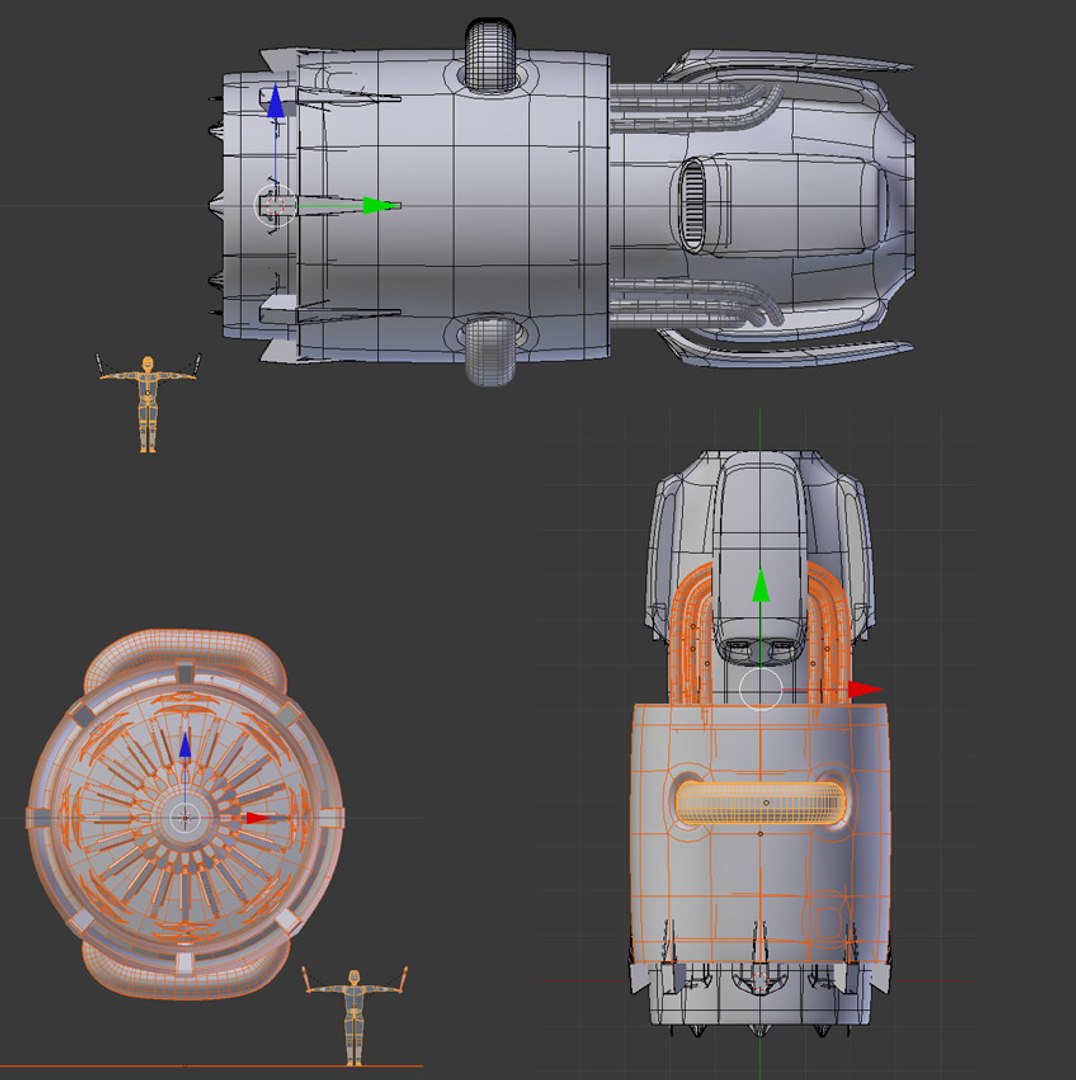The width and height of the screenshot is (1076, 1080).
Task: Select lower pipe bundle in side view
Action: [x=696, y=302]
